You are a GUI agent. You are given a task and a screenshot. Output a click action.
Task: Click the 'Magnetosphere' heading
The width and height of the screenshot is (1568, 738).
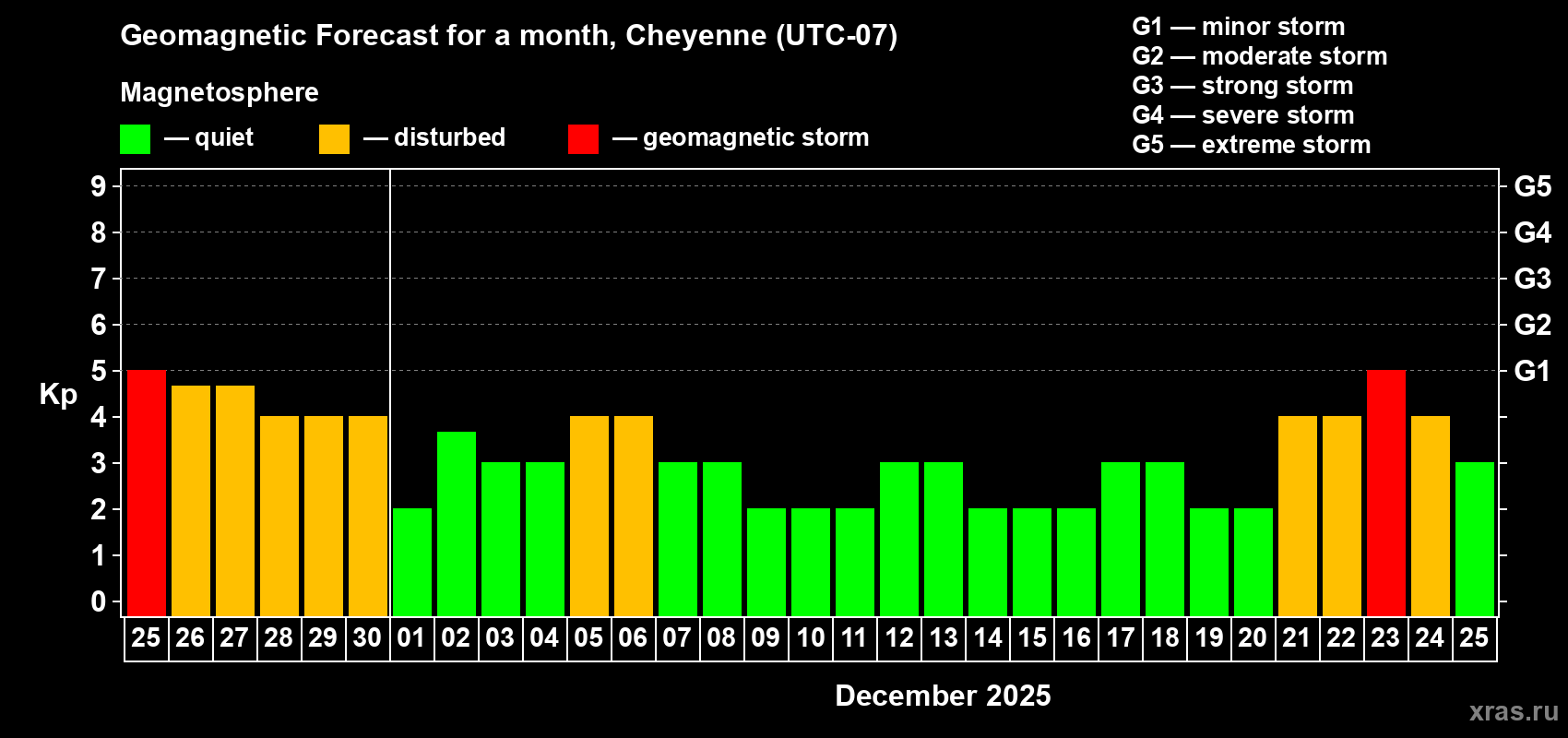pyautogui.click(x=220, y=92)
